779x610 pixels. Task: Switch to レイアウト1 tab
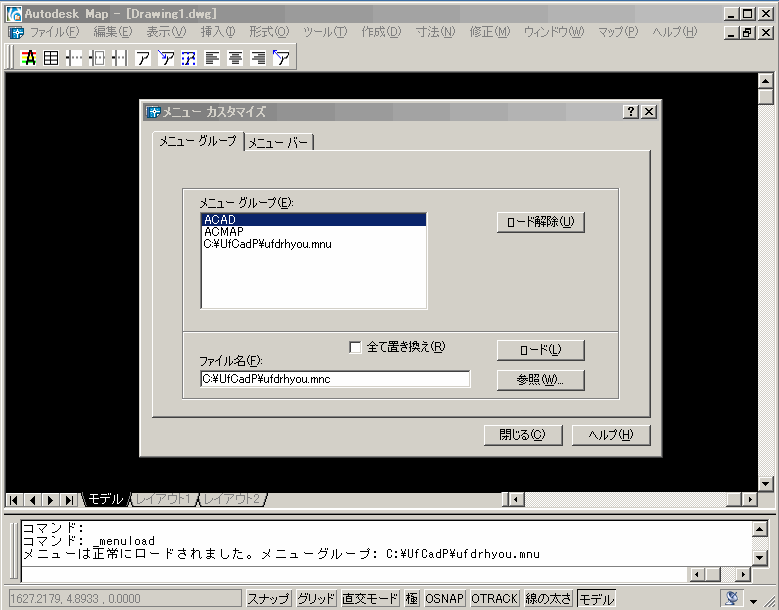point(163,499)
